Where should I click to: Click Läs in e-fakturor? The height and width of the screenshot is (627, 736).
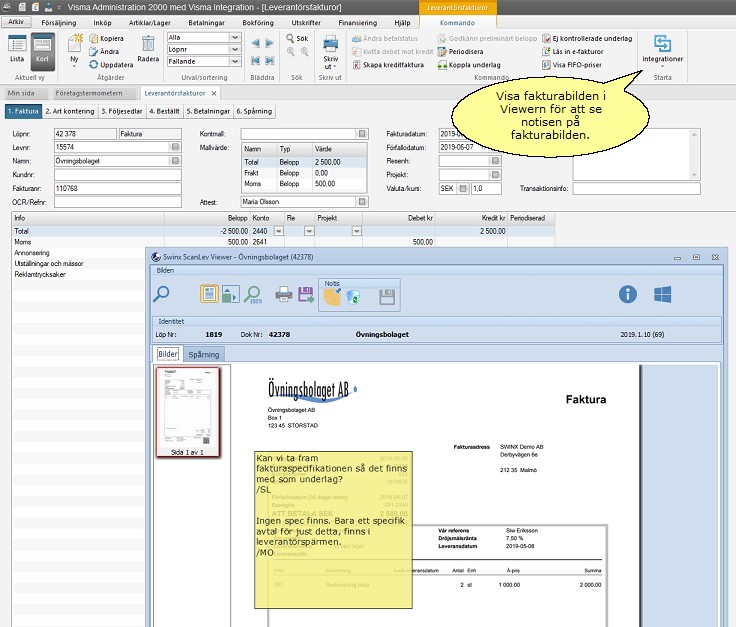(x=573, y=52)
